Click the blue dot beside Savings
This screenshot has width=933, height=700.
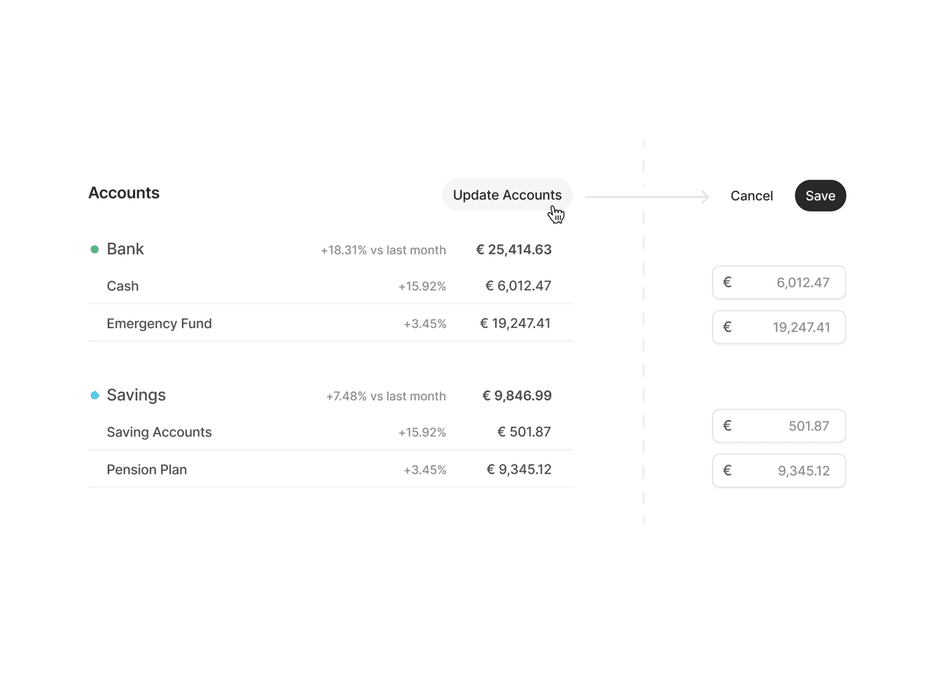tap(95, 396)
